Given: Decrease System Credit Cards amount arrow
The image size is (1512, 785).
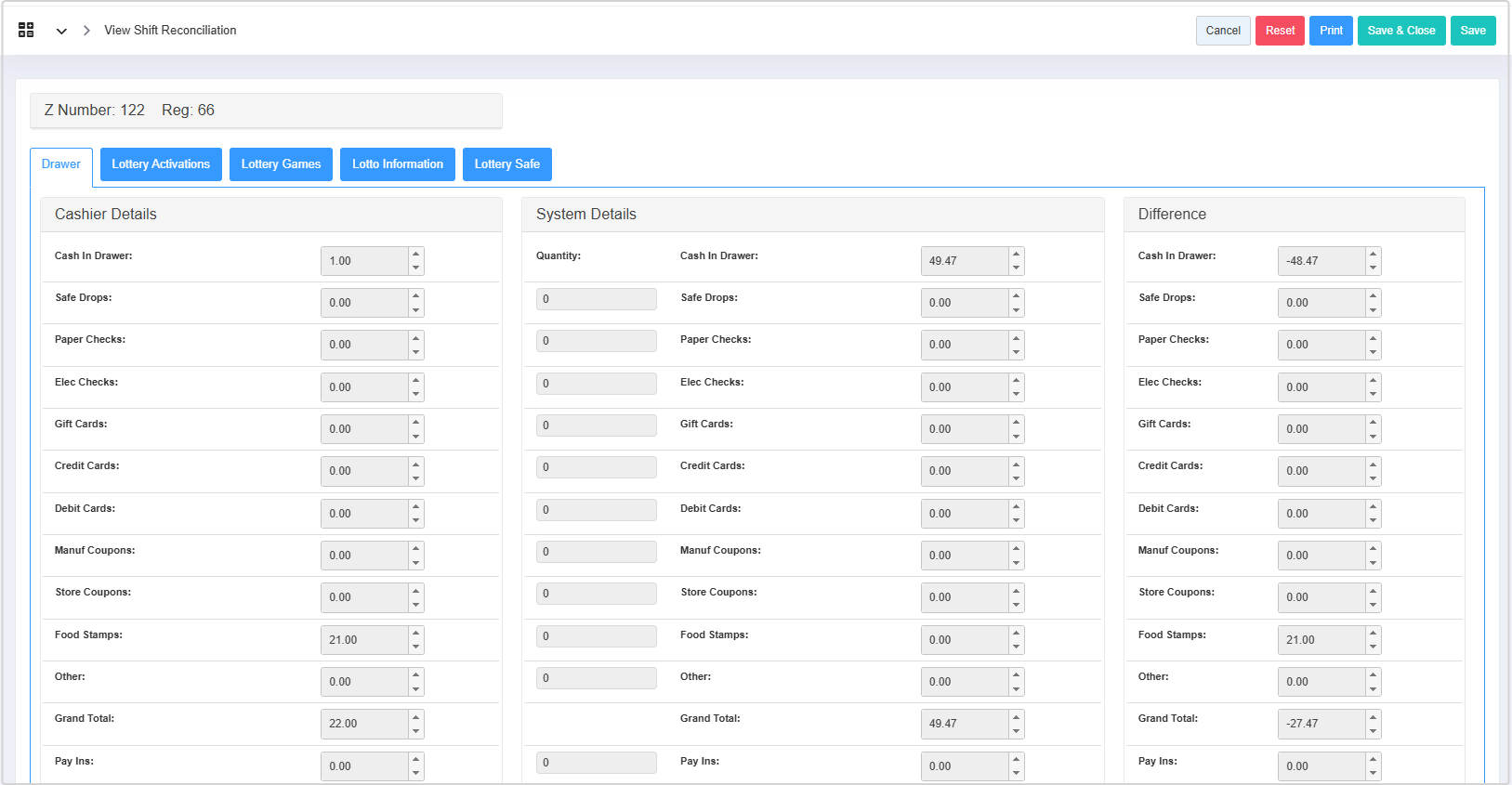Looking at the screenshot, I should [1017, 478].
